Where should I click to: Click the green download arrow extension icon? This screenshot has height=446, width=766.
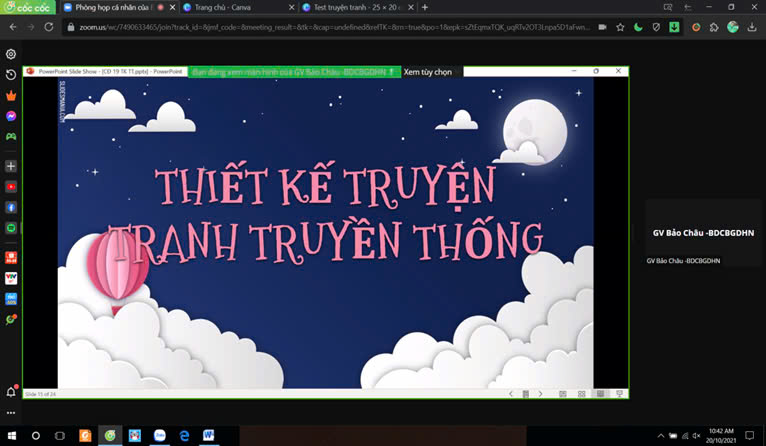674,27
